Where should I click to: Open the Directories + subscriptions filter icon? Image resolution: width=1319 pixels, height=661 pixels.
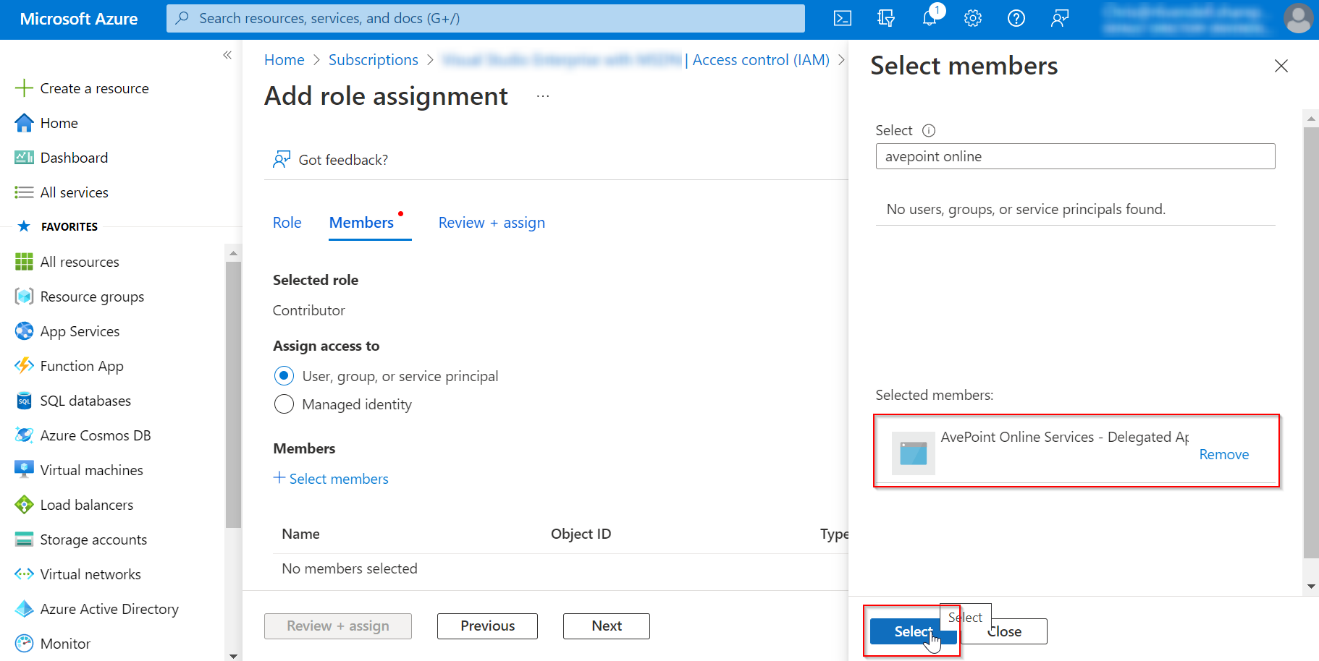tap(886, 18)
